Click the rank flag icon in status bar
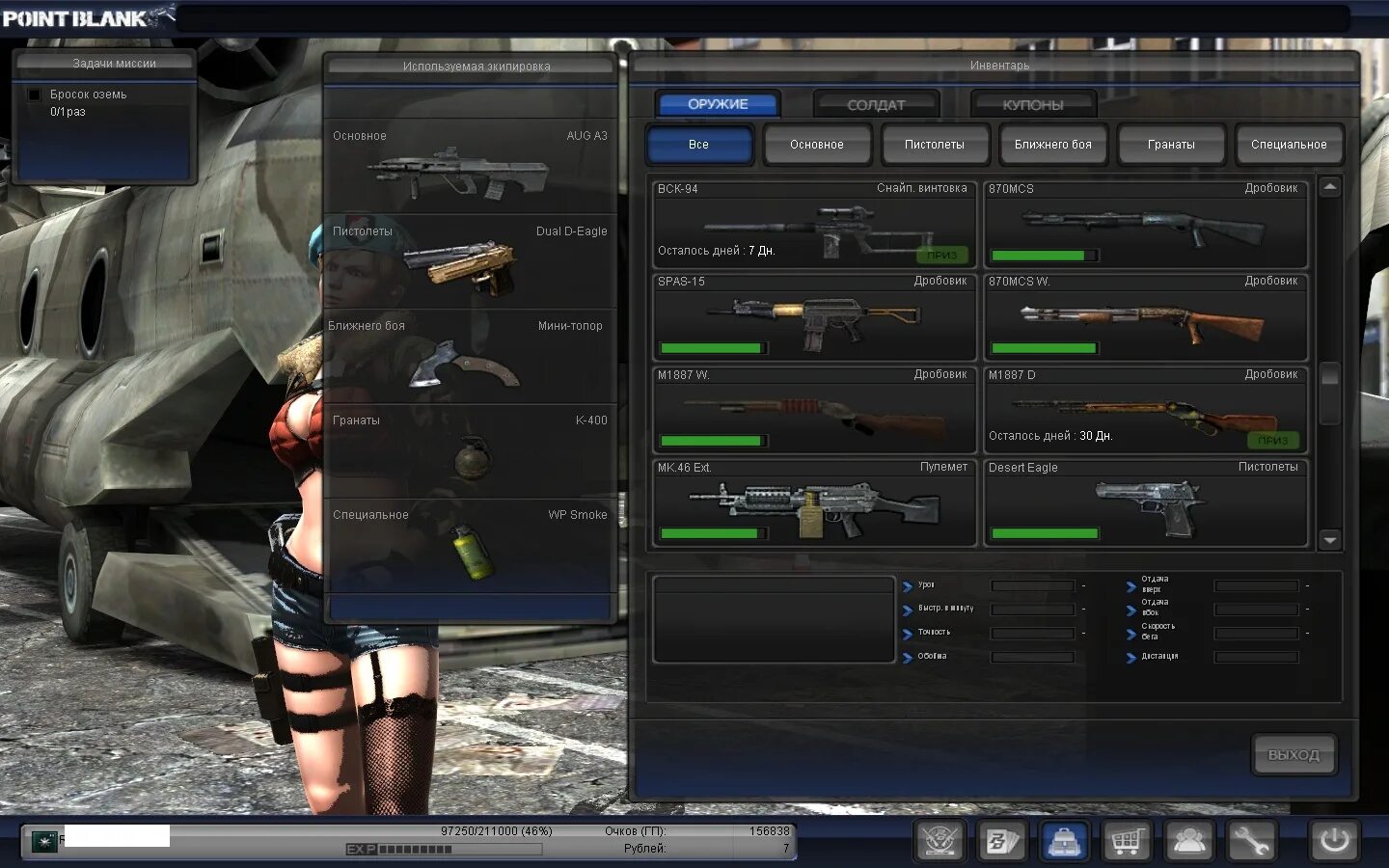Image resolution: width=1389 pixels, height=868 pixels. 44,841
